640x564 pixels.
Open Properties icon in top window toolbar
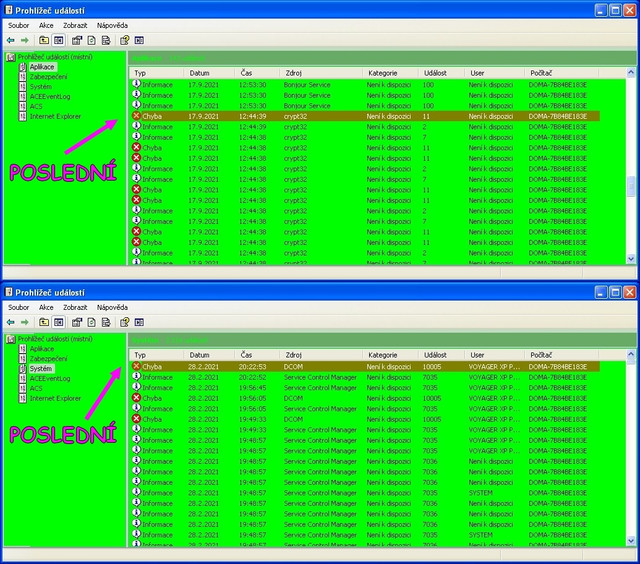coord(77,40)
